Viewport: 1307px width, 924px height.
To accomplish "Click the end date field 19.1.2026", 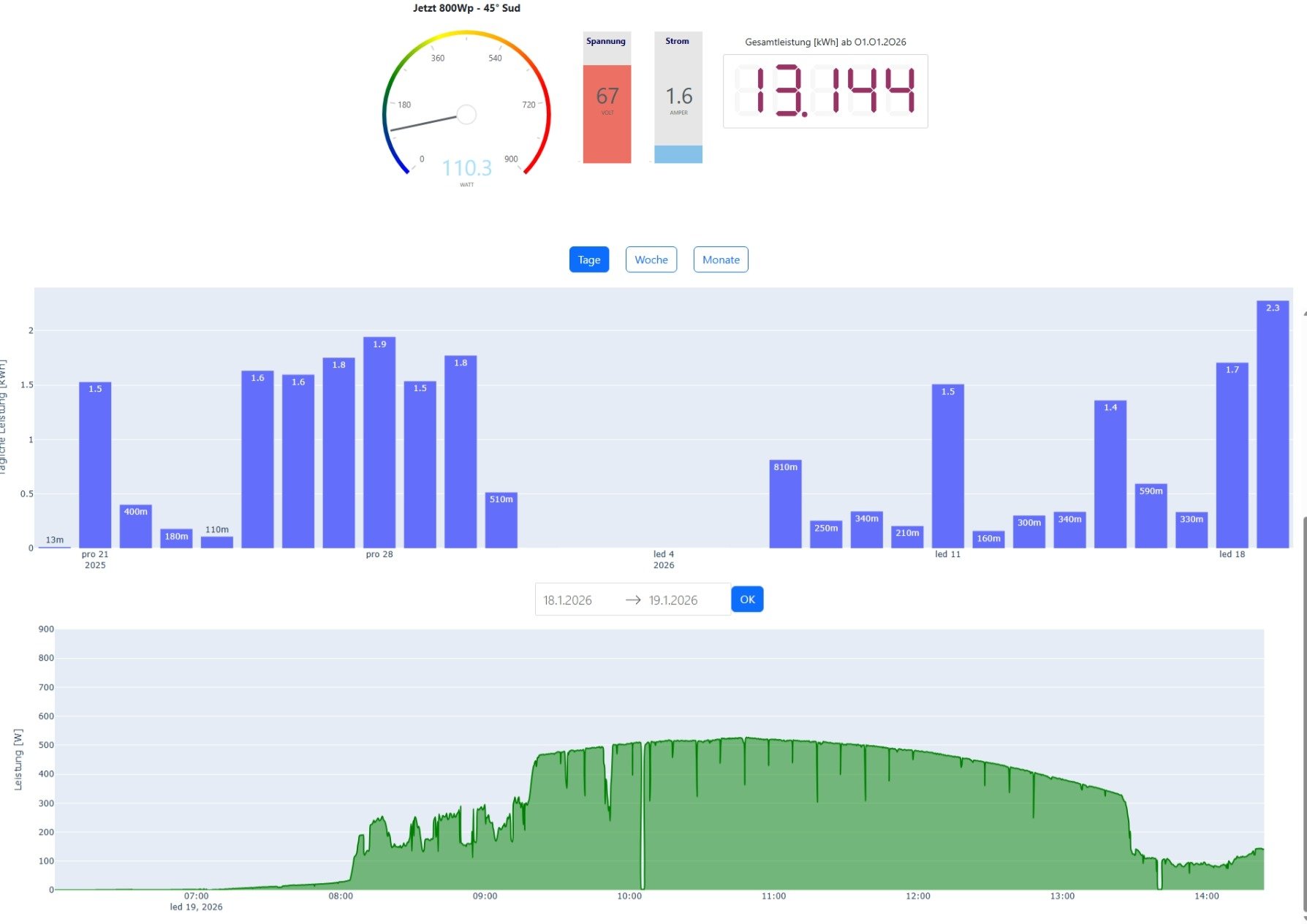I will tap(673, 600).
